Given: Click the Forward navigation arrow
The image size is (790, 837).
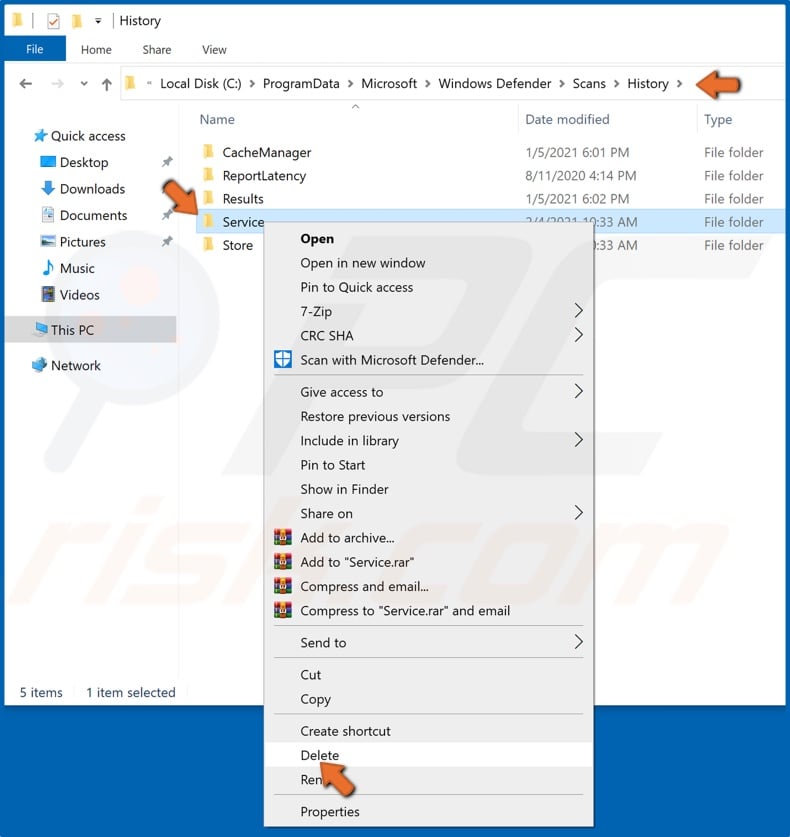Looking at the screenshot, I should point(57,84).
